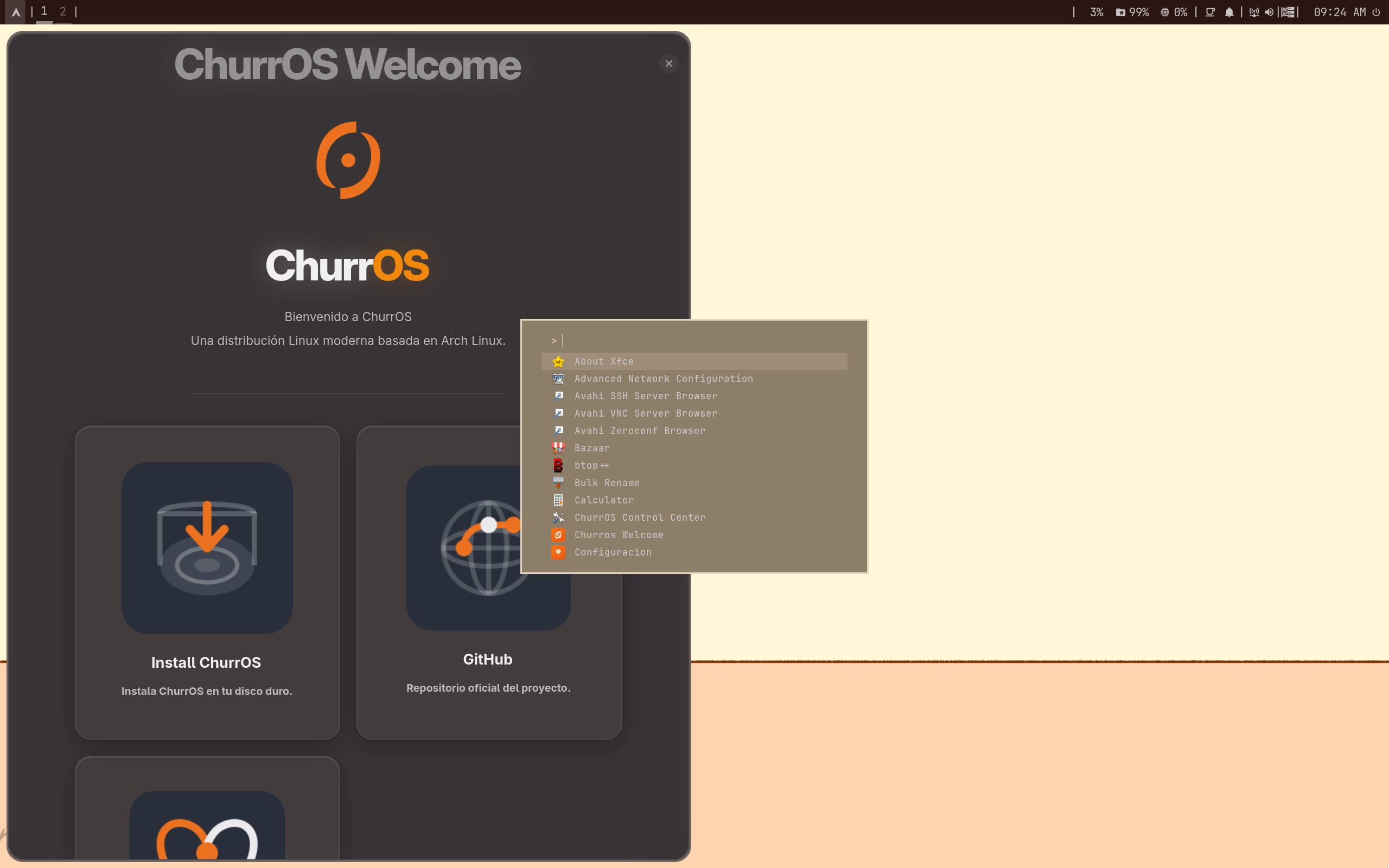Click the Advanced Network Configuration icon
The width and height of the screenshot is (1389, 868).
(558, 378)
